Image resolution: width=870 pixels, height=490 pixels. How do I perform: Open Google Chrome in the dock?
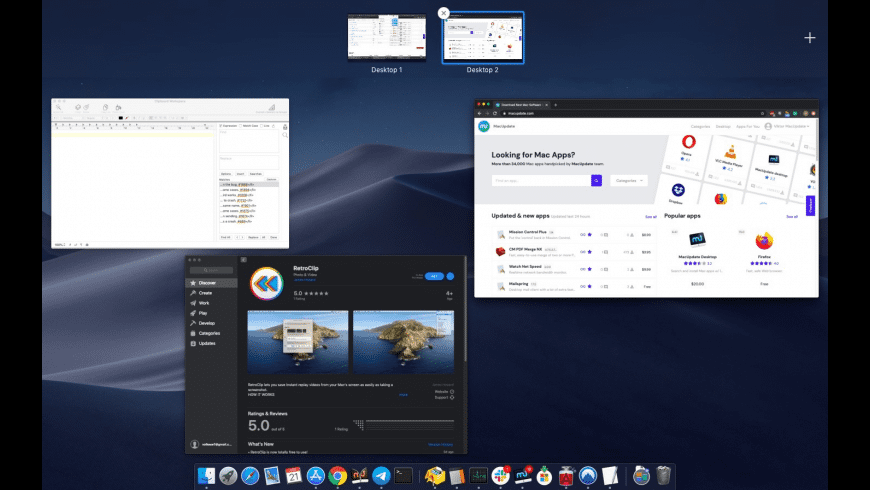pos(337,476)
